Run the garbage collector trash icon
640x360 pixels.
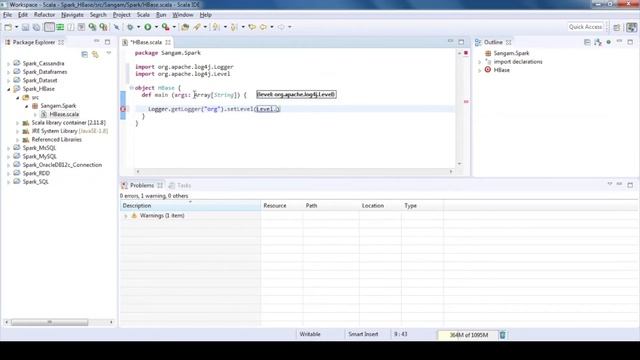click(x=502, y=335)
